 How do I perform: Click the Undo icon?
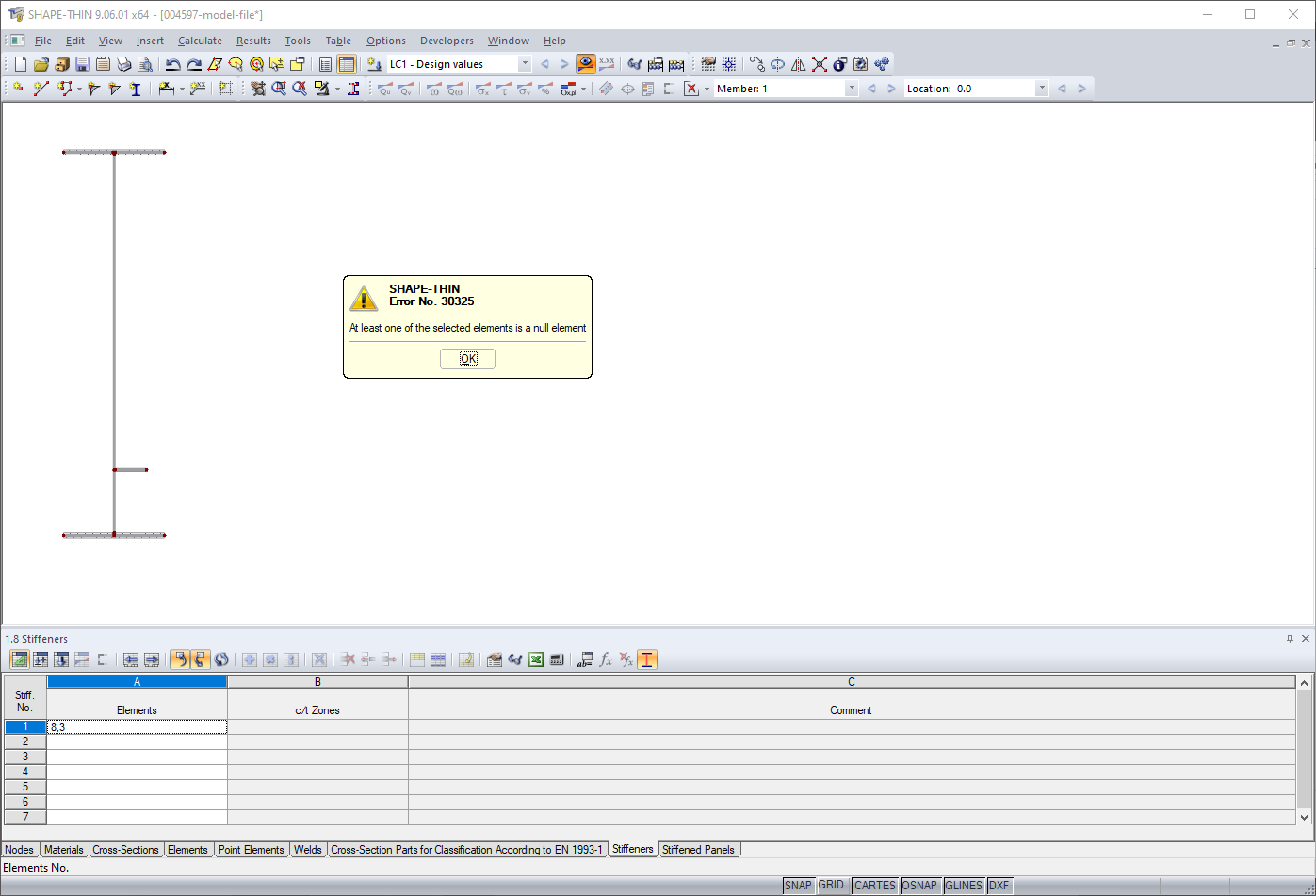pyautogui.click(x=174, y=63)
